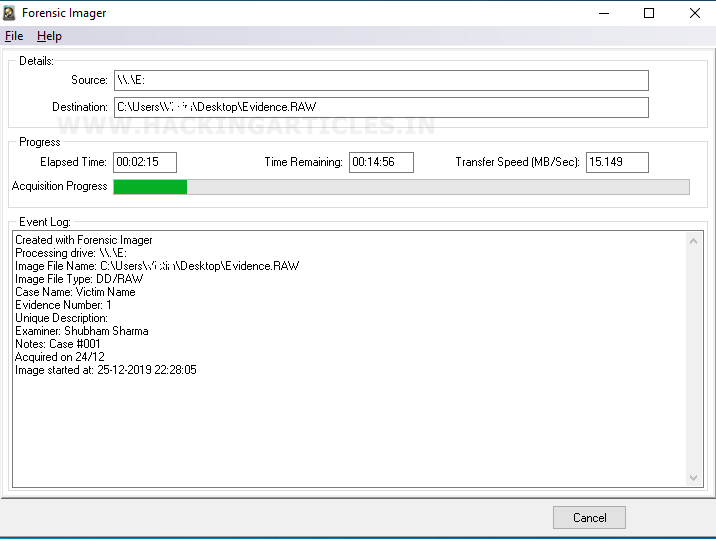Select log line 'Acquired on 24/12'

pyautogui.click(x=60, y=357)
